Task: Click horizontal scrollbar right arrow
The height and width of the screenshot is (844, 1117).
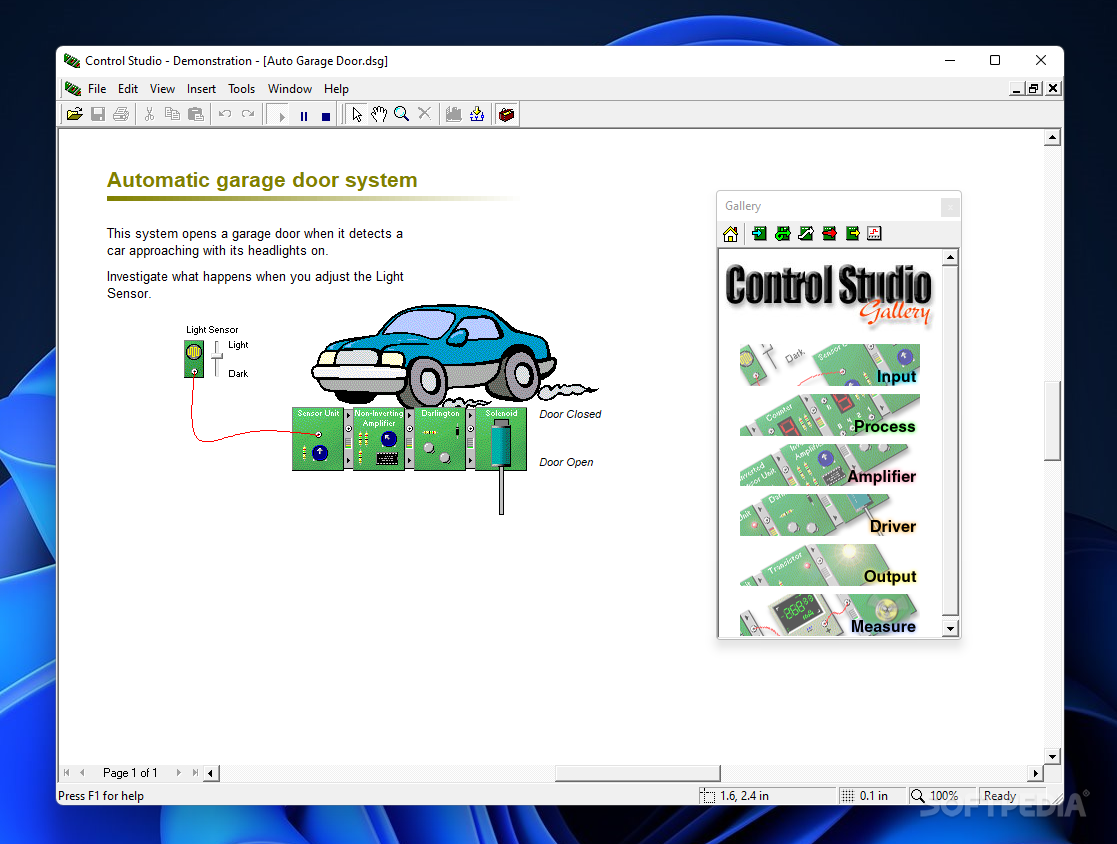Action: coord(1036,773)
